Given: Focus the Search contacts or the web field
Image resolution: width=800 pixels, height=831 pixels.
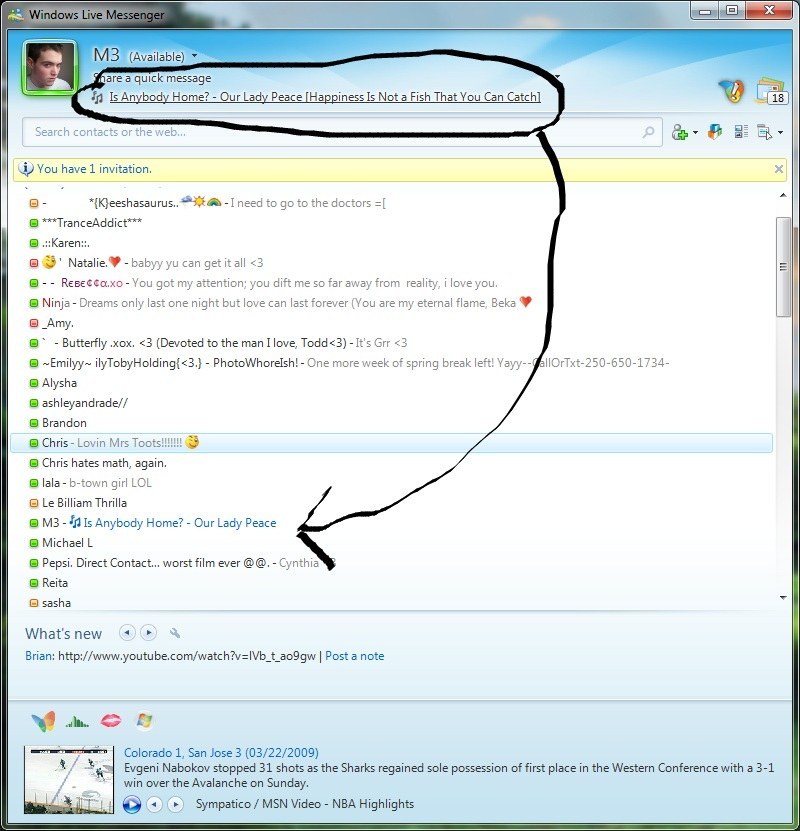Looking at the screenshot, I should click(x=342, y=132).
